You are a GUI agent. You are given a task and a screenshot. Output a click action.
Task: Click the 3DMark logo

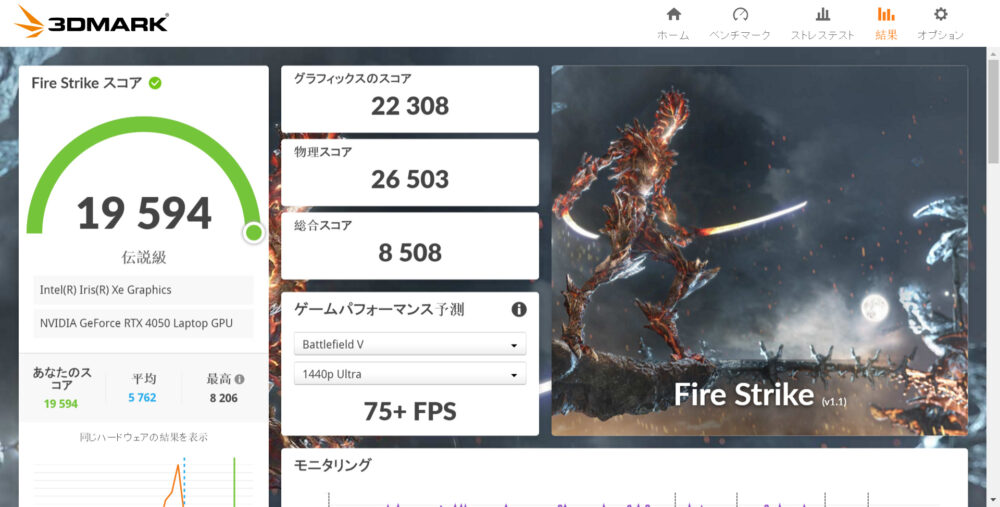(91, 22)
